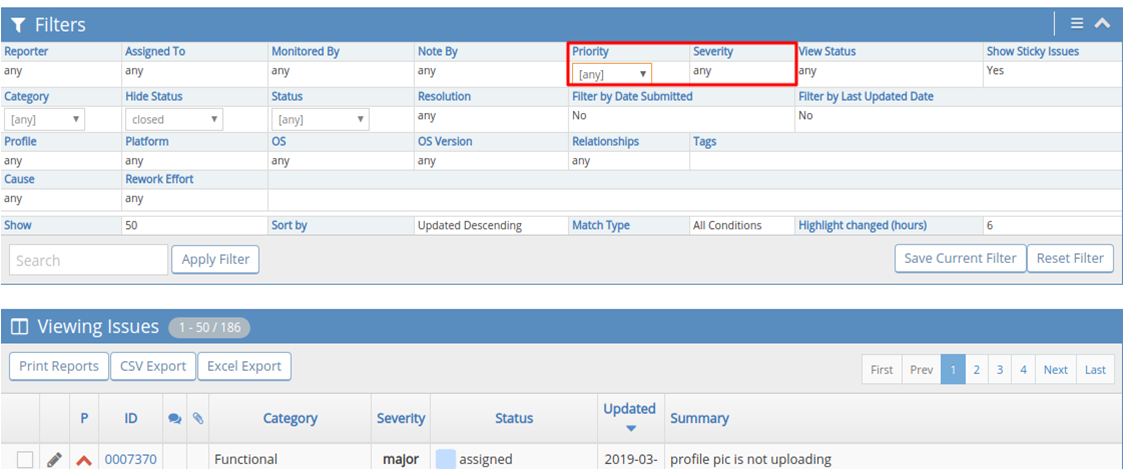The height and width of the screenshot is (470, 1124).
Task: Jump to the Last page of issues
Action: (1095, 369)
